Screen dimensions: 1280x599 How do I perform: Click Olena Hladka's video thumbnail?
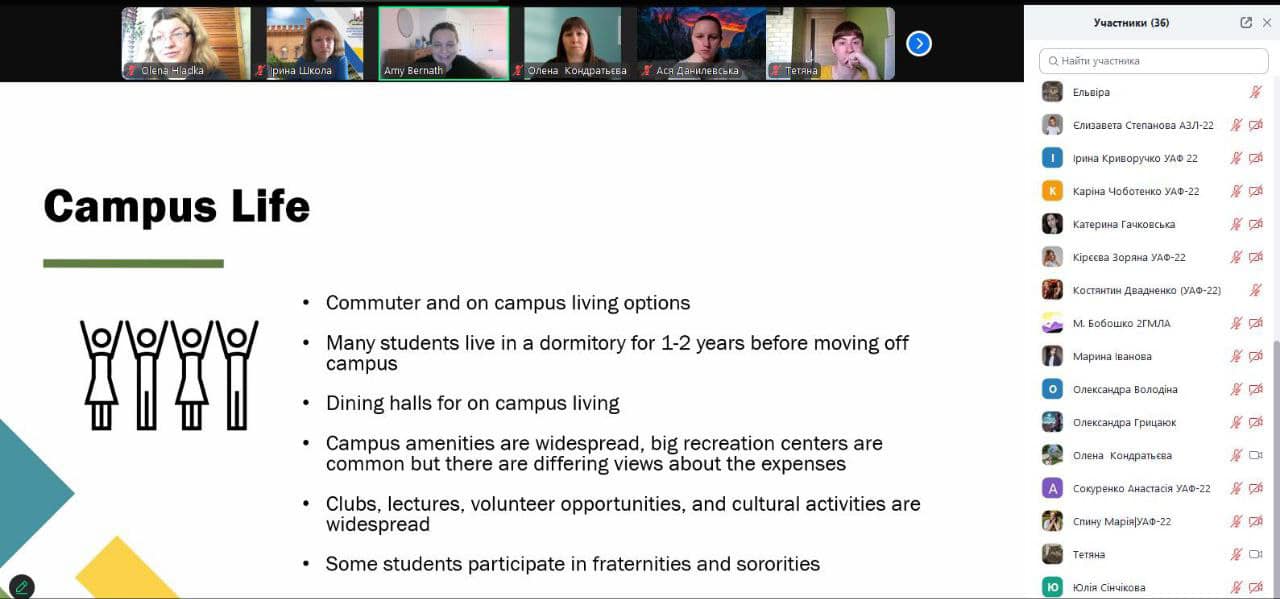186,43
